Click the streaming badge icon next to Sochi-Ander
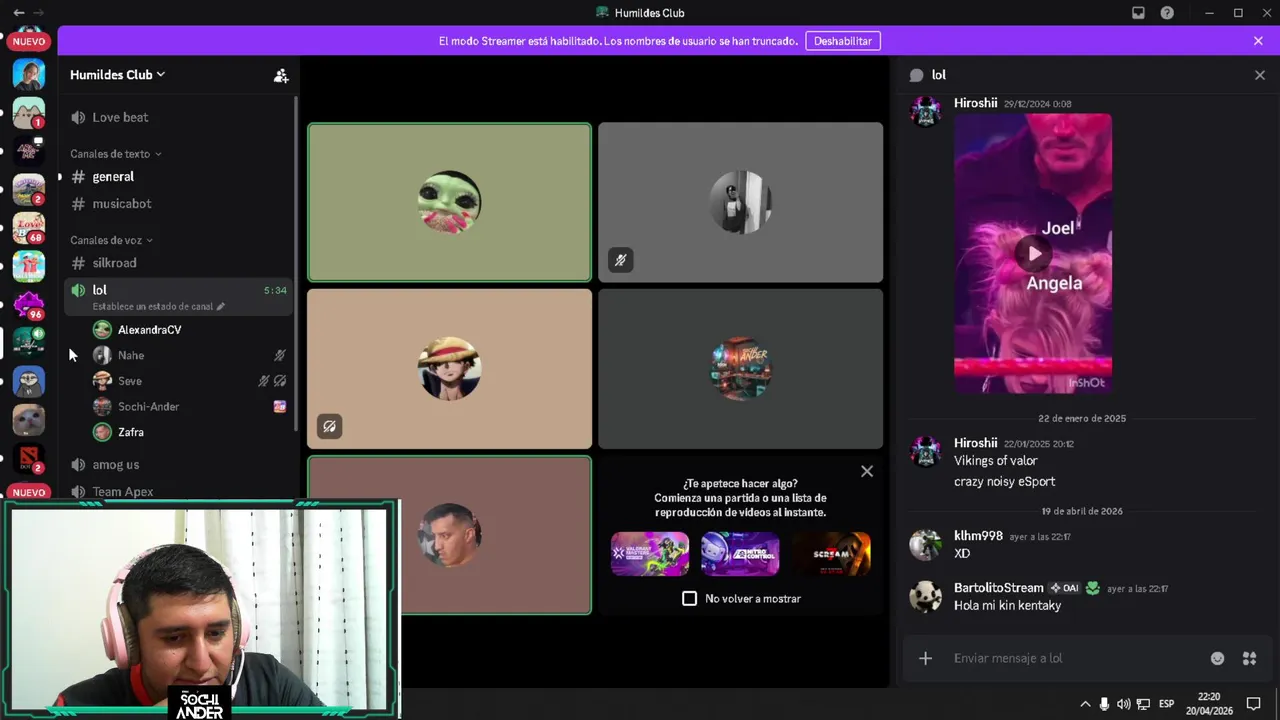This screenshot has height=720, width=1280. [x=280, y=407]
